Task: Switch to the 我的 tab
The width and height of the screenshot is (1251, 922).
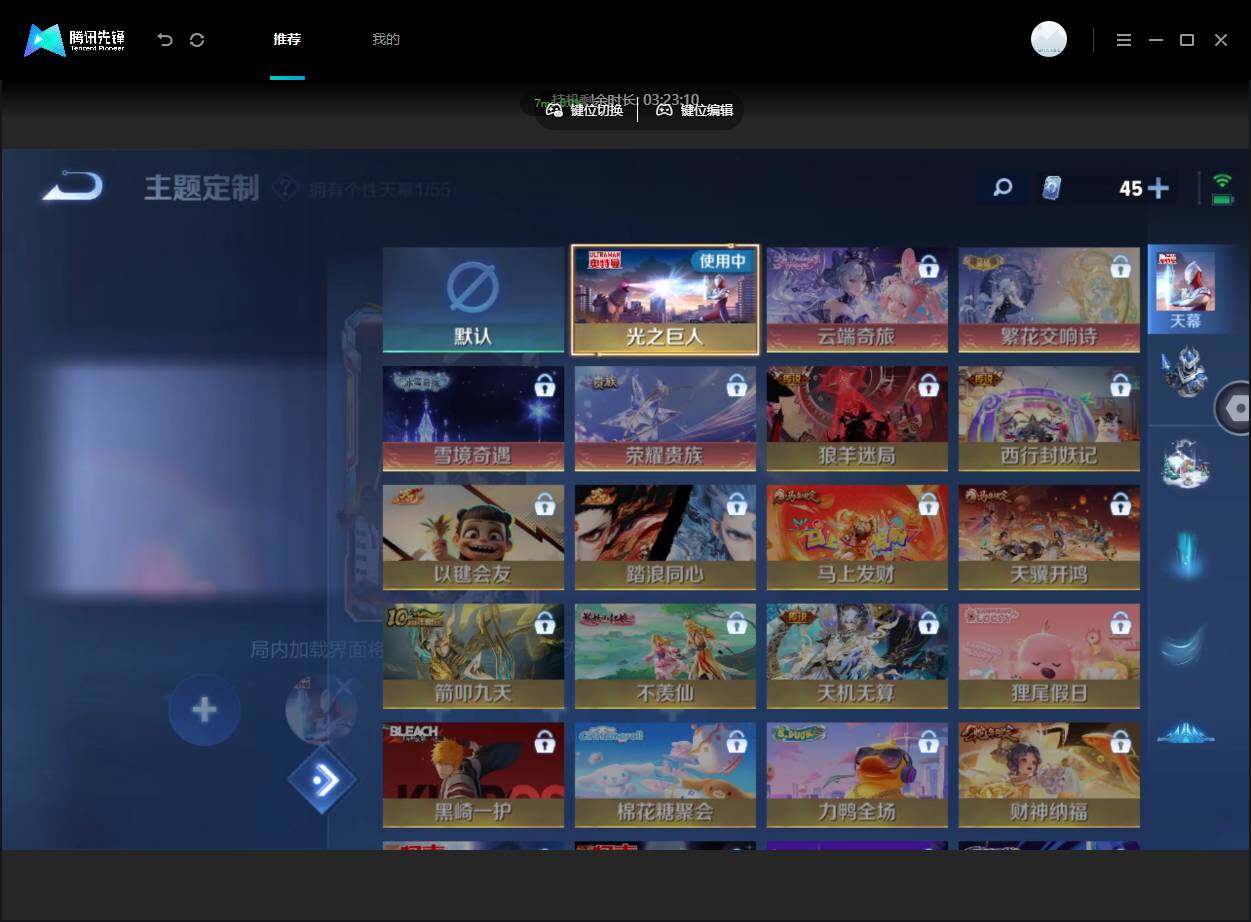Action: [x=386, y=40]
